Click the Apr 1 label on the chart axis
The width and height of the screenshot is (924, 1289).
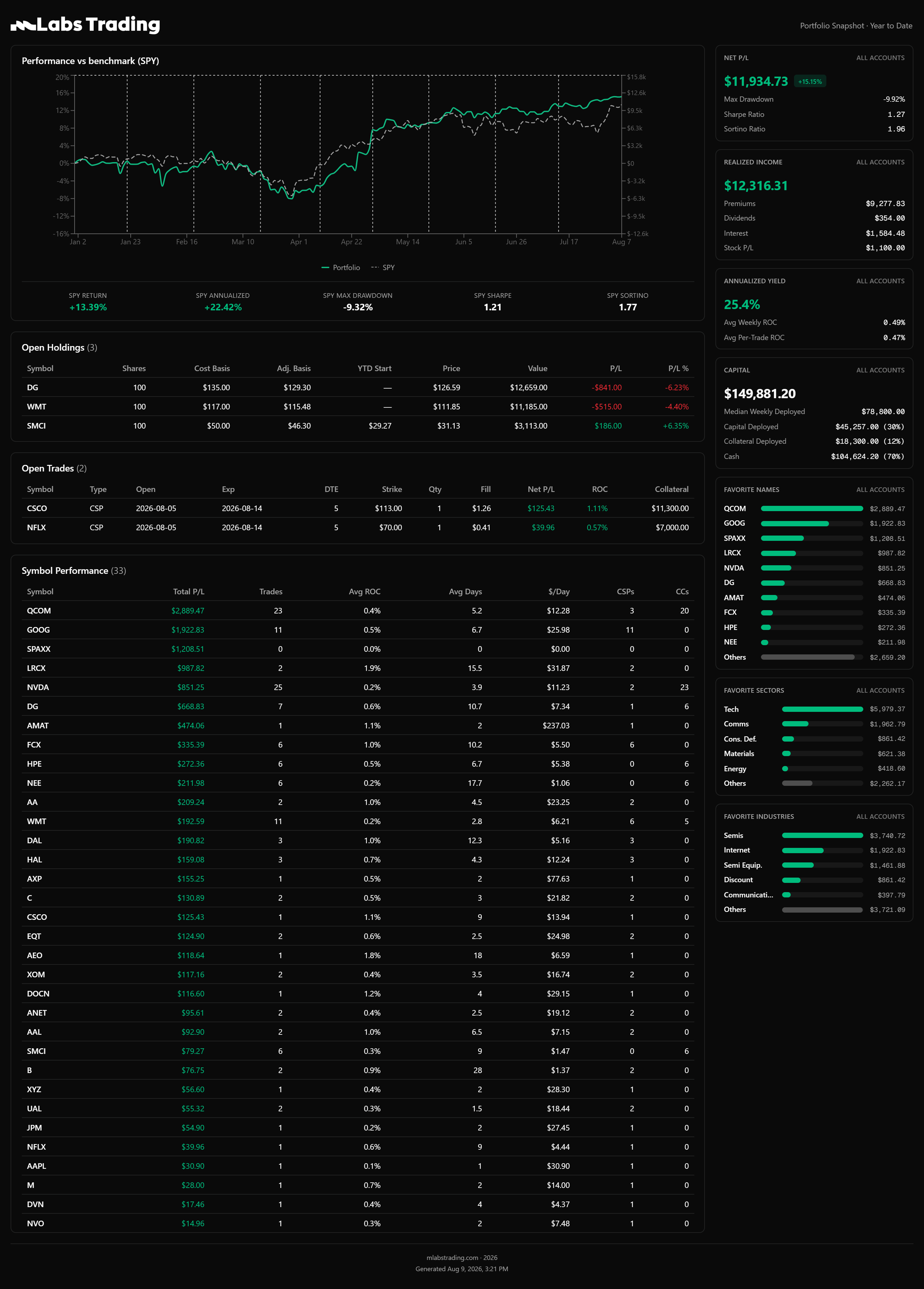[299, 242]
